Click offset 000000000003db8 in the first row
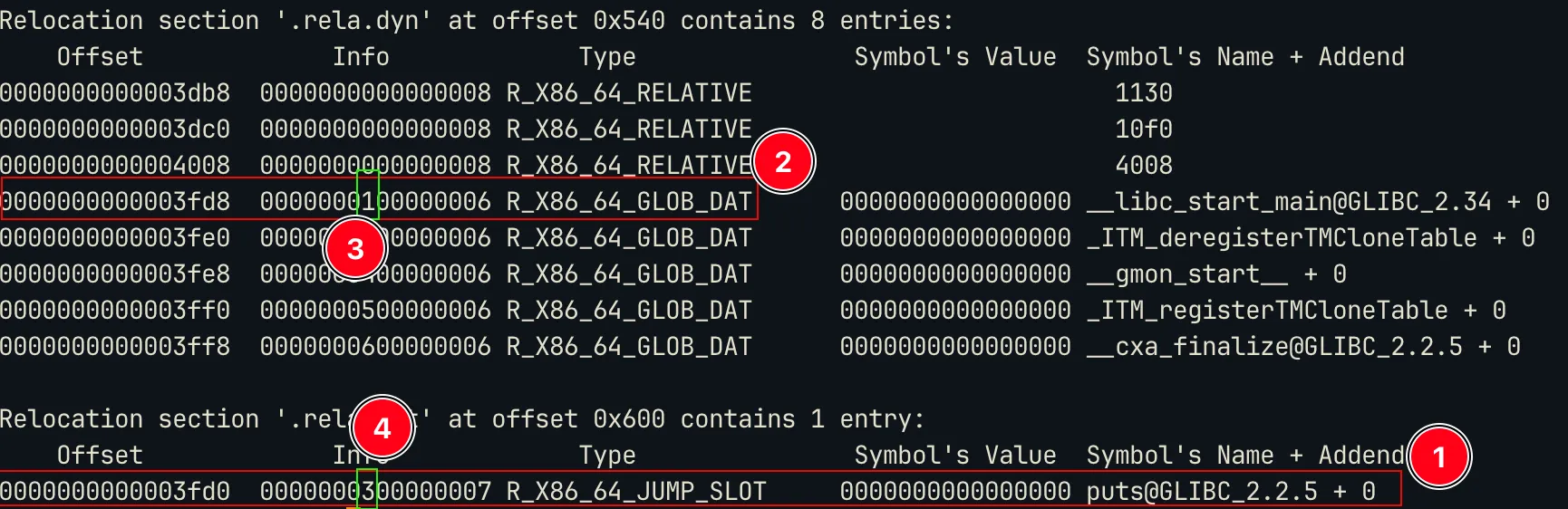The image size is (1568, 509). click(x=115, y=93)
